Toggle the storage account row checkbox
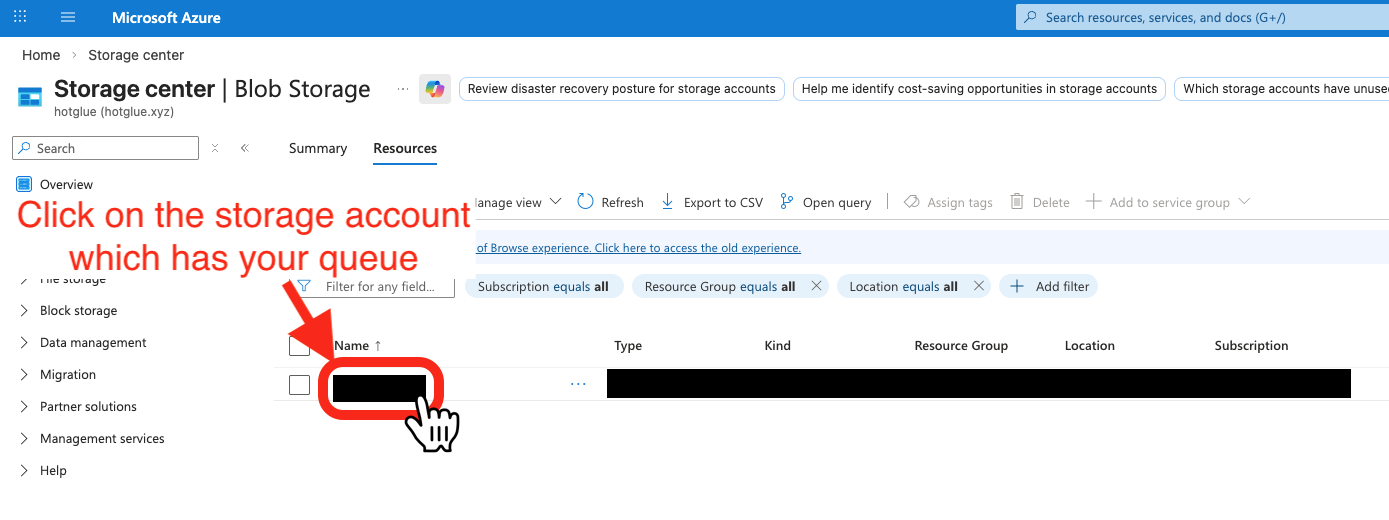This screenshot has width=1389, height=520. point(299,385)
